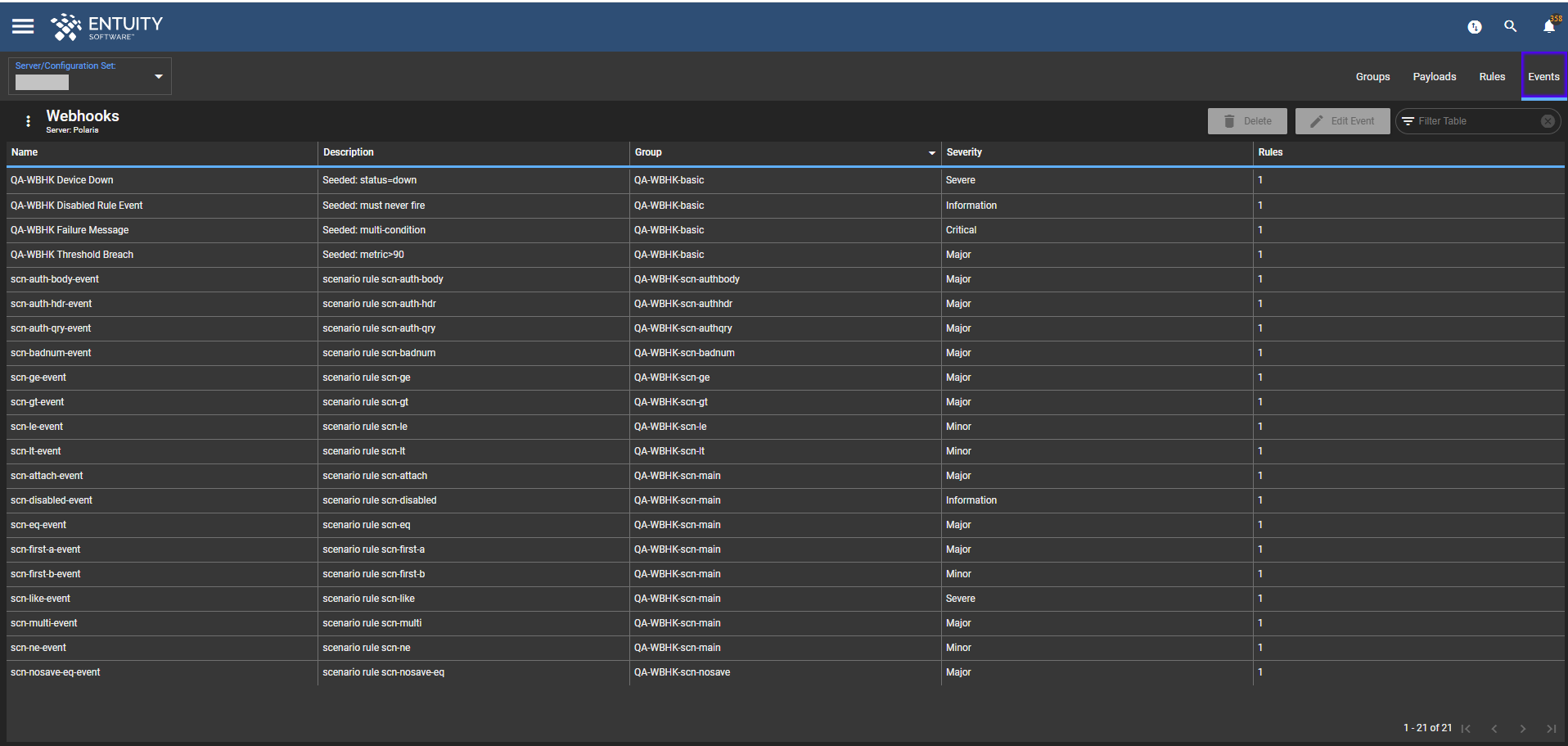The image size is (1568, 746).
Task: Select the scn-disabled-event row
Action: (x=786, y=500)
